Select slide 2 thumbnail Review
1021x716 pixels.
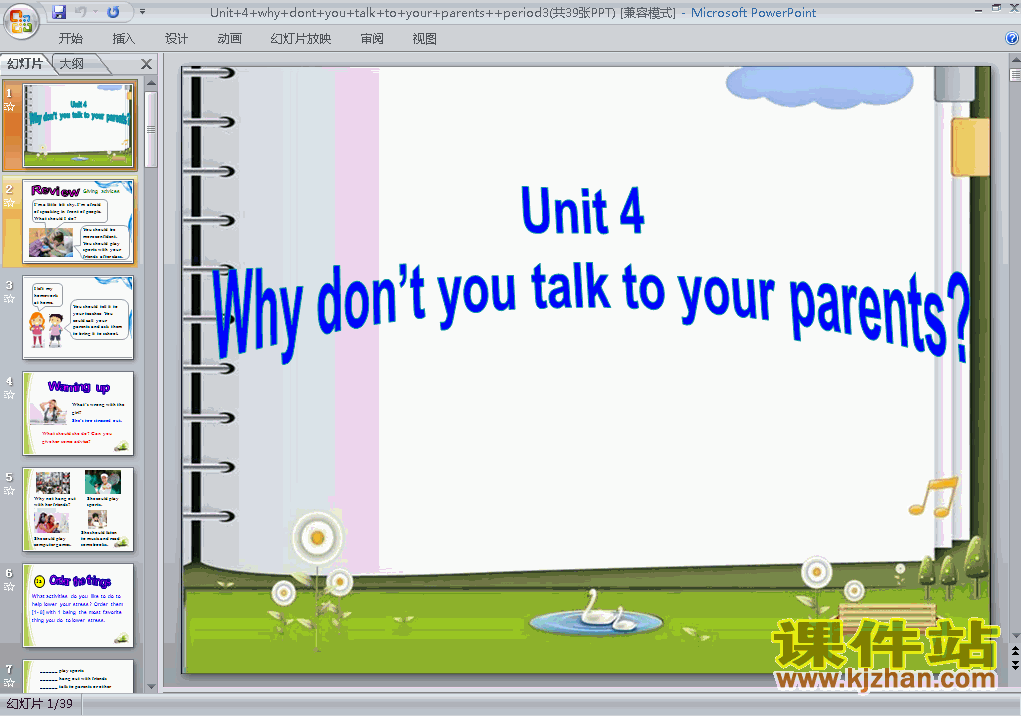pos(78,221)
